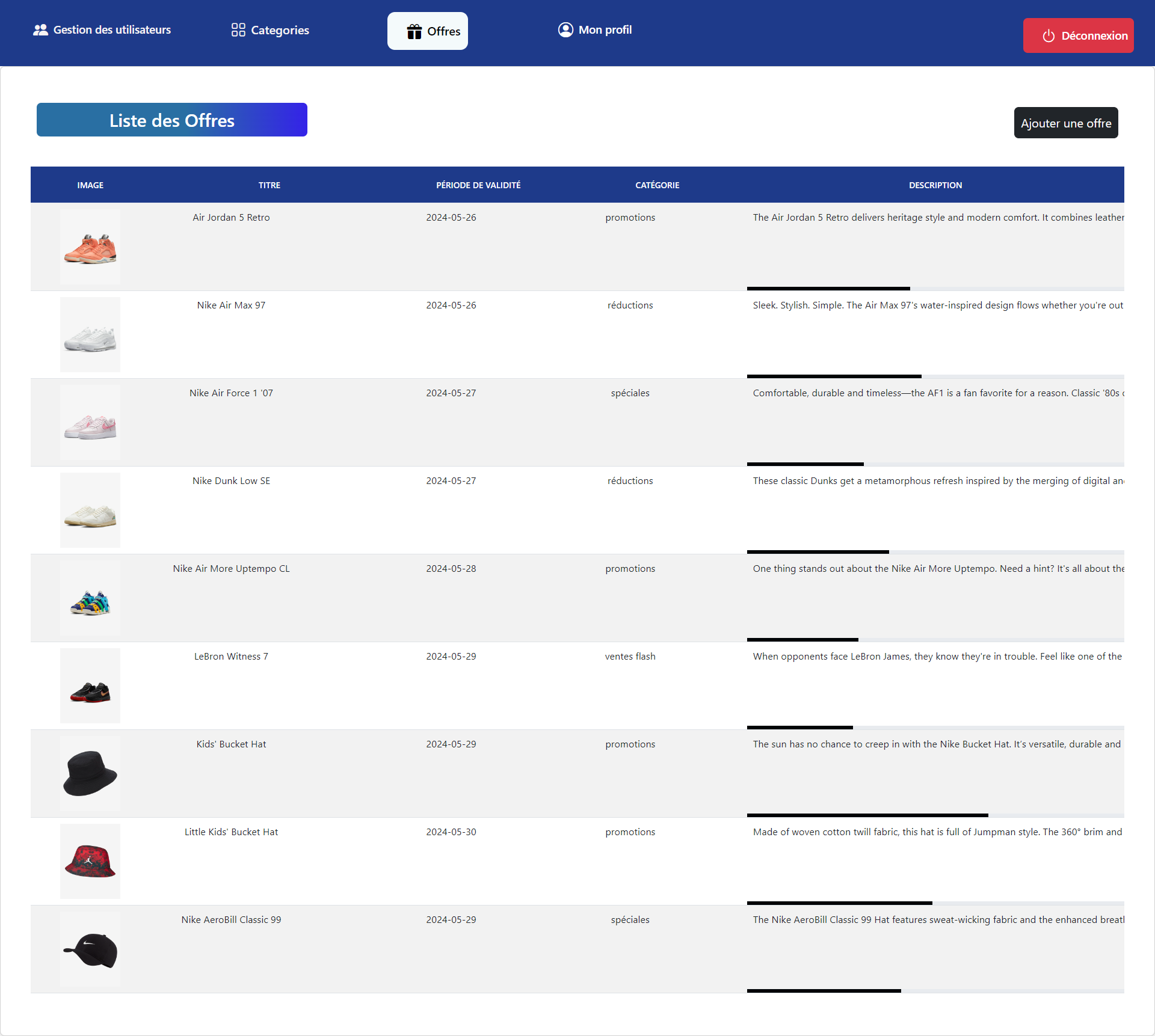Click the Nike AeroBill Classic 99 description scrollbar
1155x1036 pixels.
coord(824,991)
